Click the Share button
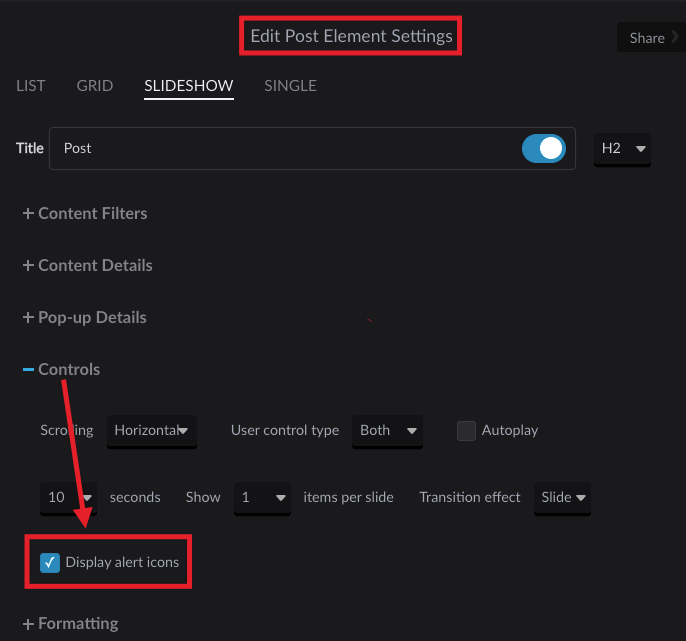The width and height of the screenshot is (686, 641). coord(651,38)
